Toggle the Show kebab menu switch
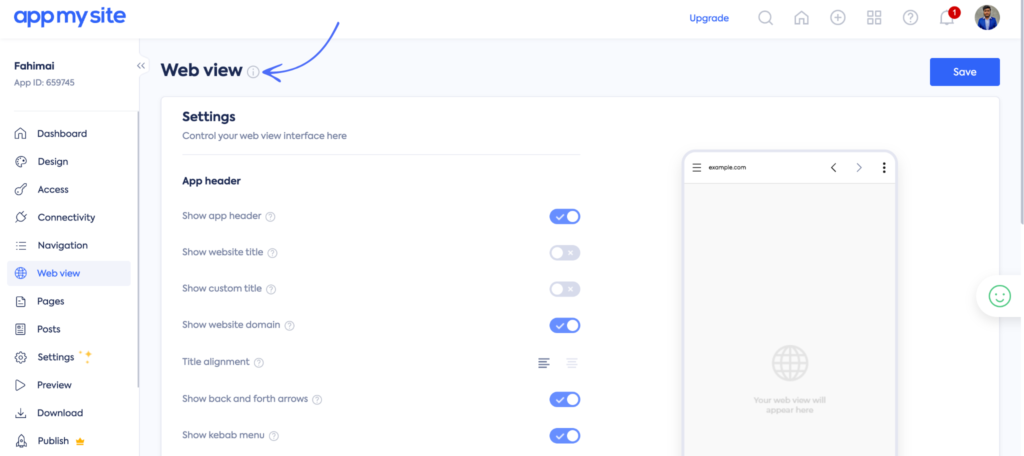Viewport: 1024px width, 456px height. click(x=565, y=436)
